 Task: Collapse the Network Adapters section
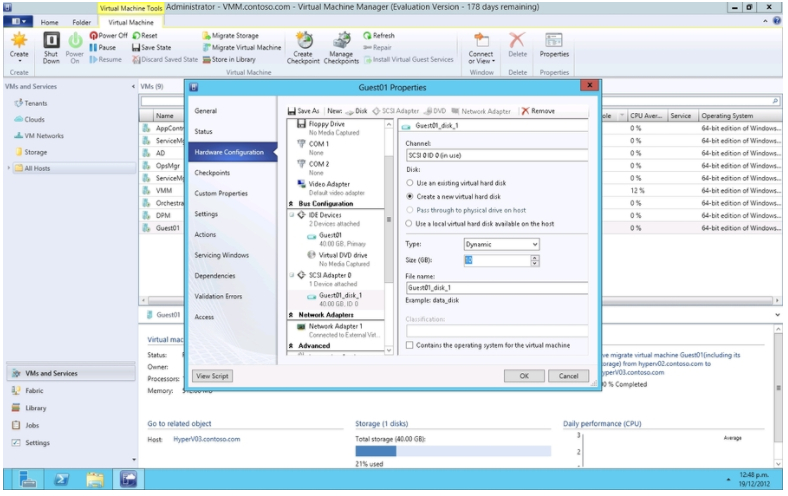click(291, 315)
